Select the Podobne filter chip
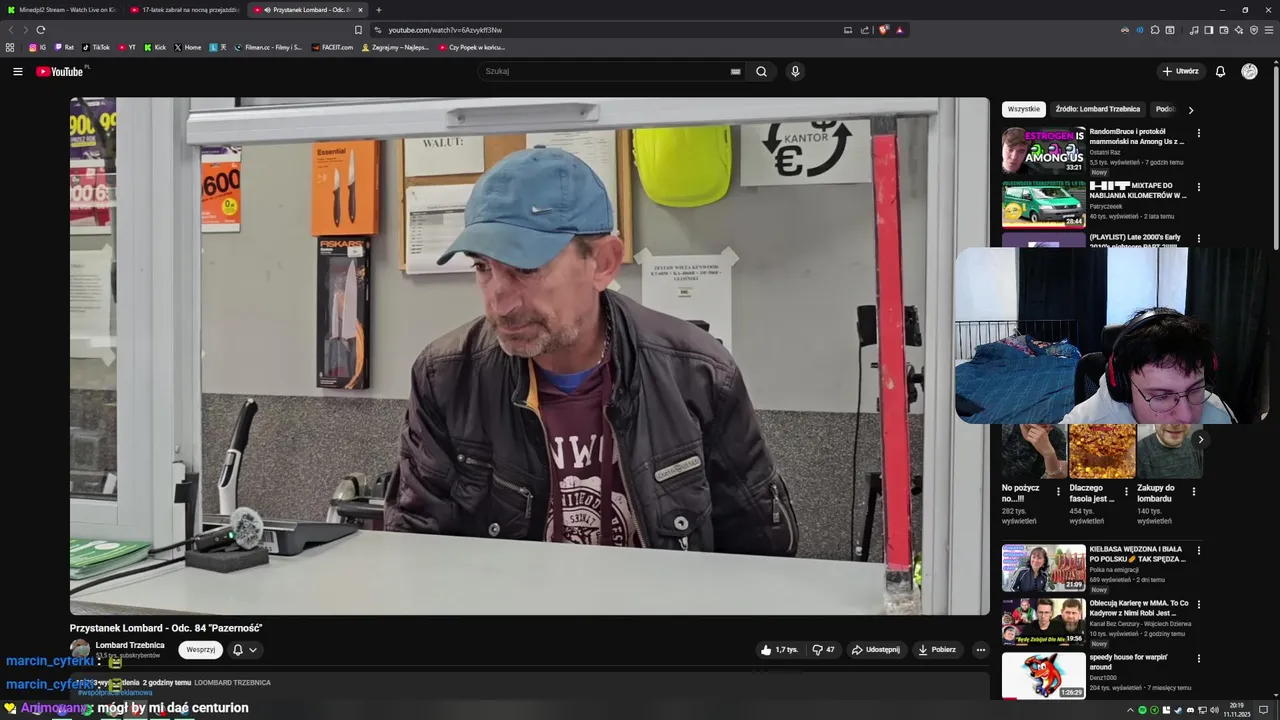This screenshot has width=1280, height=720. tap(1165, 109)
